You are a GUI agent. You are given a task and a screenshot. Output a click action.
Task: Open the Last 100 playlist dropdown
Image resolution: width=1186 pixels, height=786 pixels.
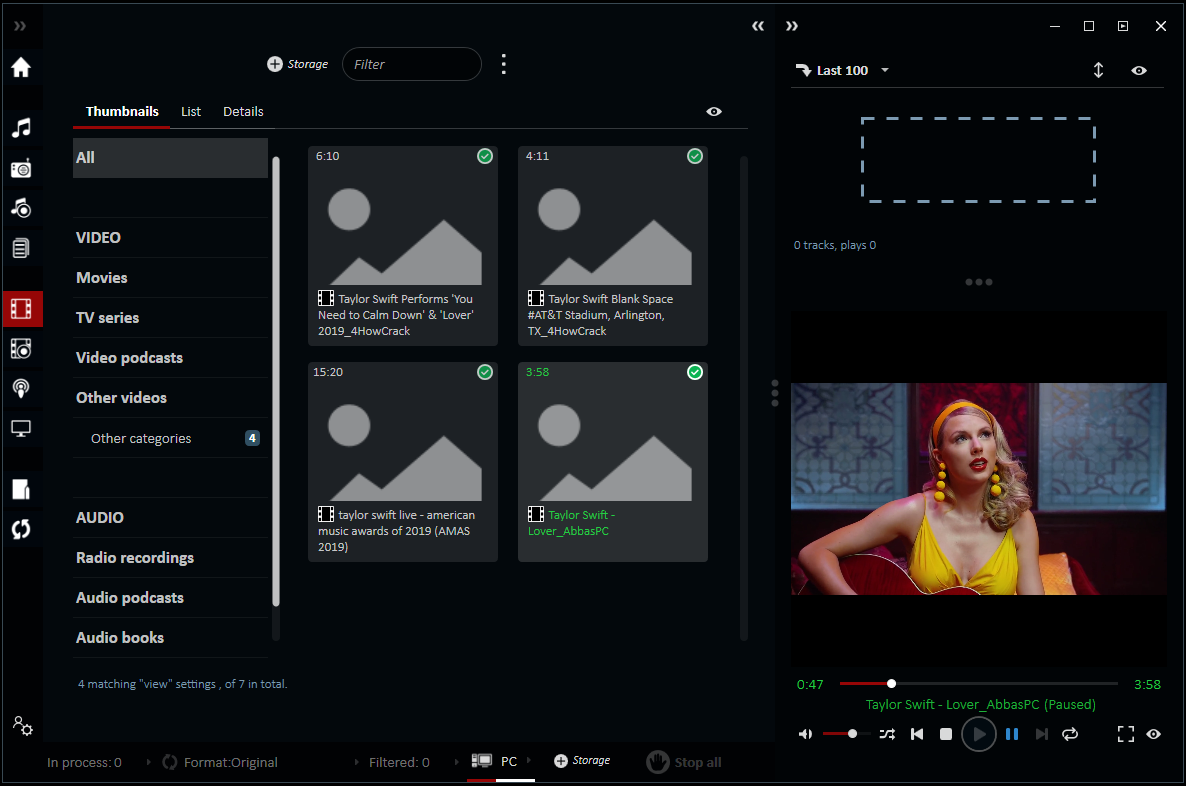coord(843,70)
